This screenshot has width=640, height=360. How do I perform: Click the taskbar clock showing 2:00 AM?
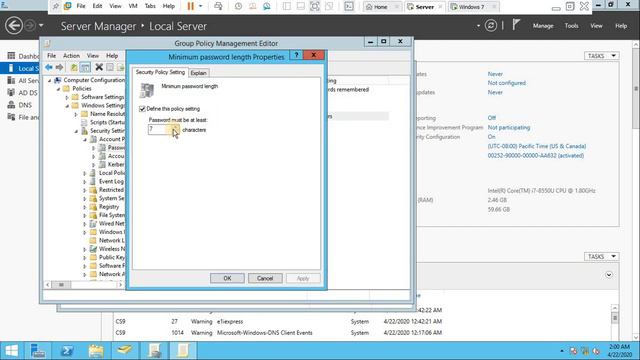coord(619,351)
